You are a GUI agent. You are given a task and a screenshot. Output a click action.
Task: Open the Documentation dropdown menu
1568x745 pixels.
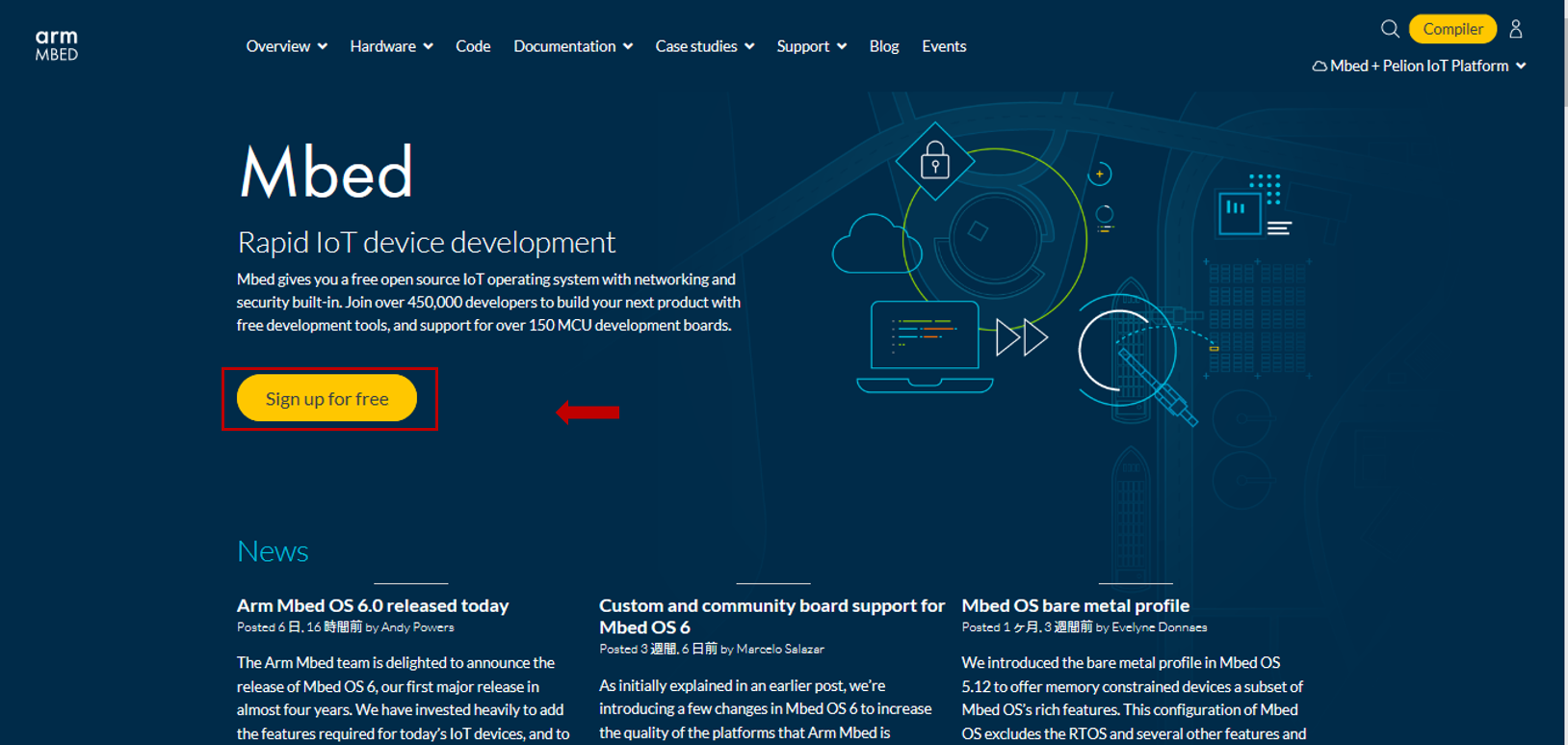(572, 46)
